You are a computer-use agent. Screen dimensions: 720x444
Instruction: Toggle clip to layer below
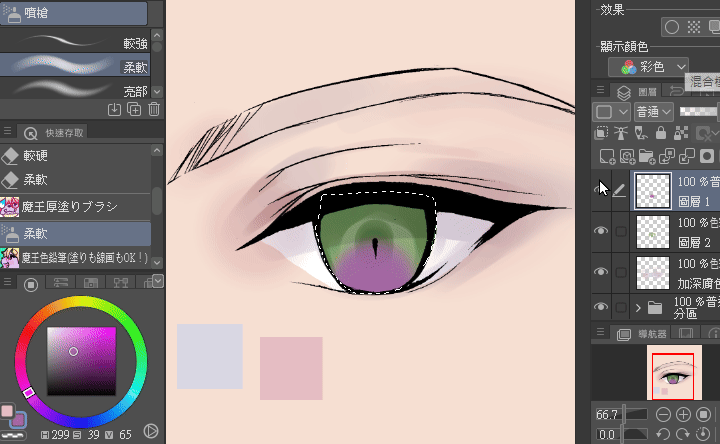pos(601,133)
